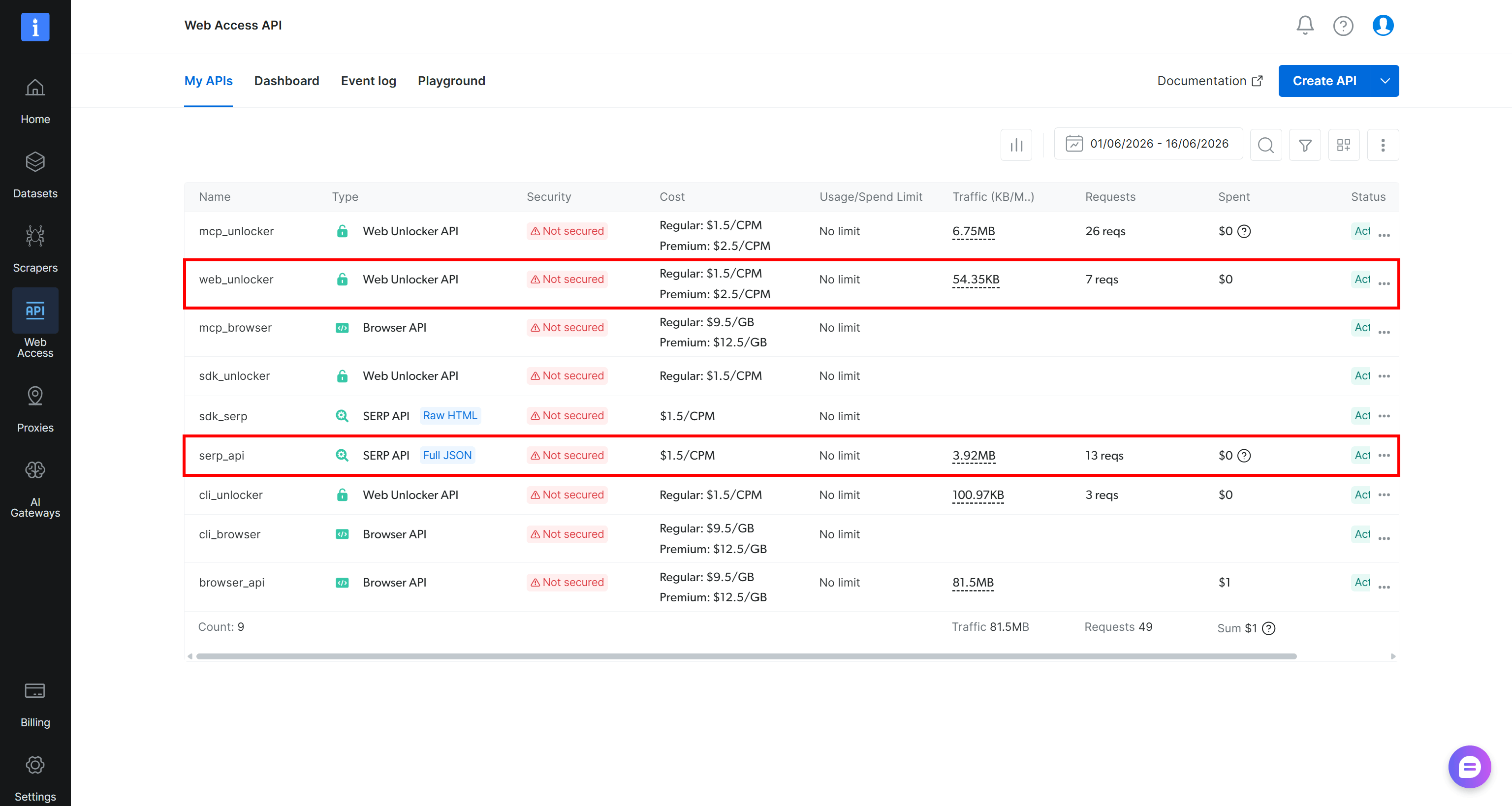Screen dimensions: 1512x806
Task: Open row menu for cli_browser
Action: (x=1384, y=538)
